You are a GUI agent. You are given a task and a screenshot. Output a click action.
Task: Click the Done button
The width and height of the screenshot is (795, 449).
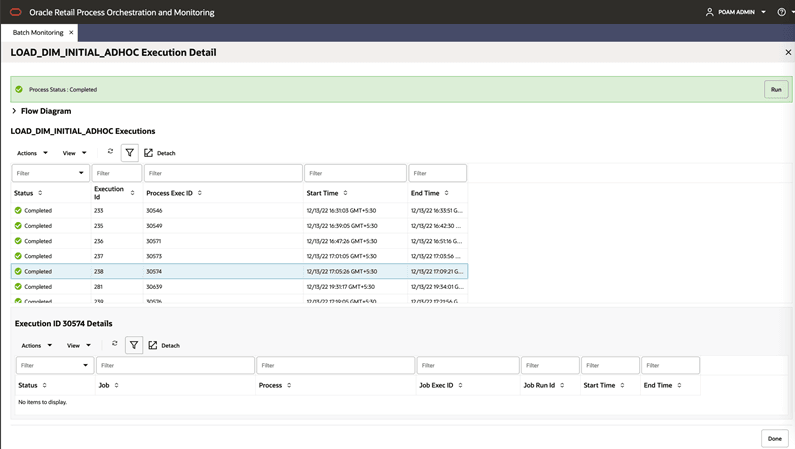[x=774, y=439]
